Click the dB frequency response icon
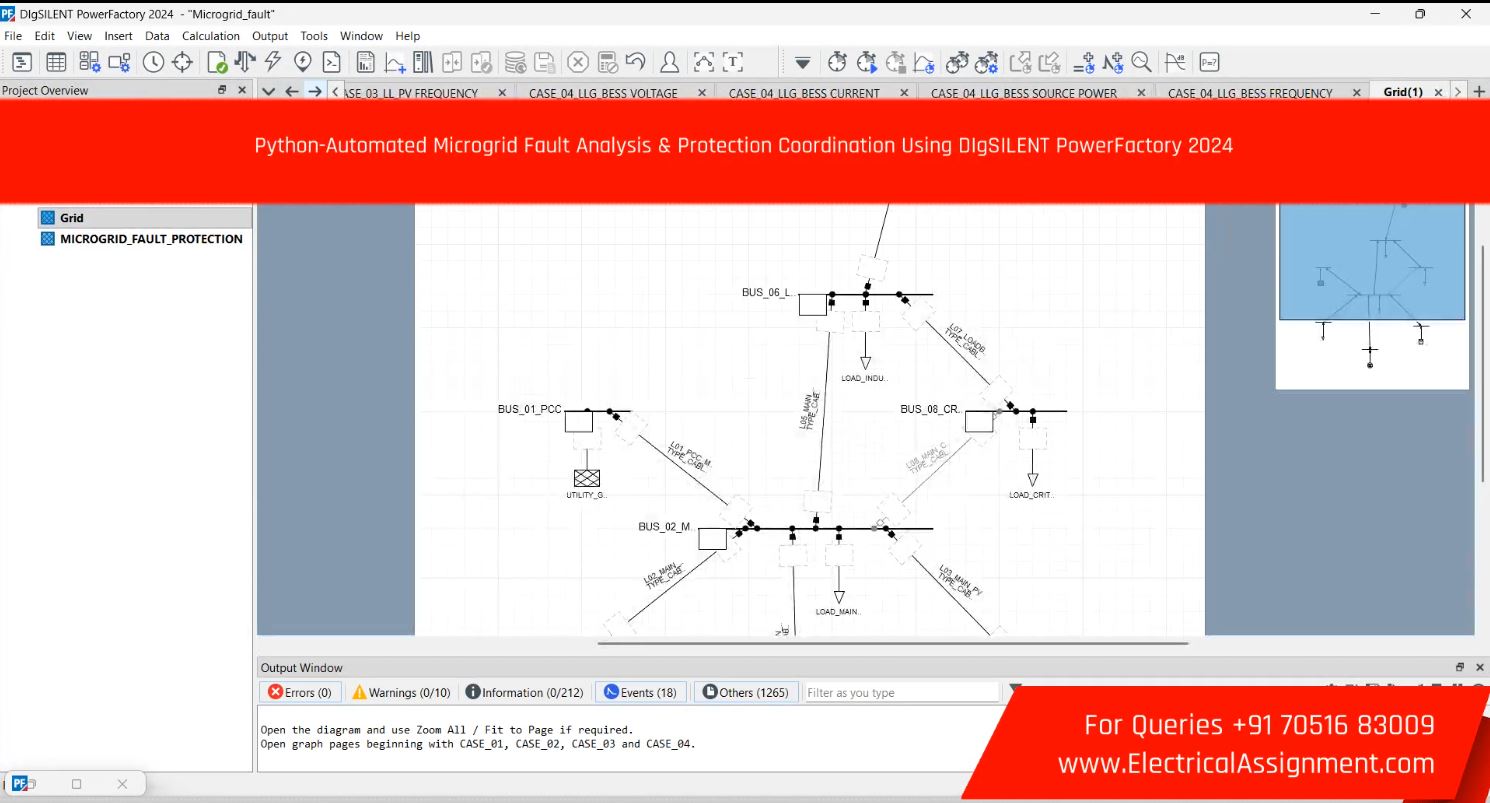This screenshot has width=1490, height=803. [x=1176, y=62]
